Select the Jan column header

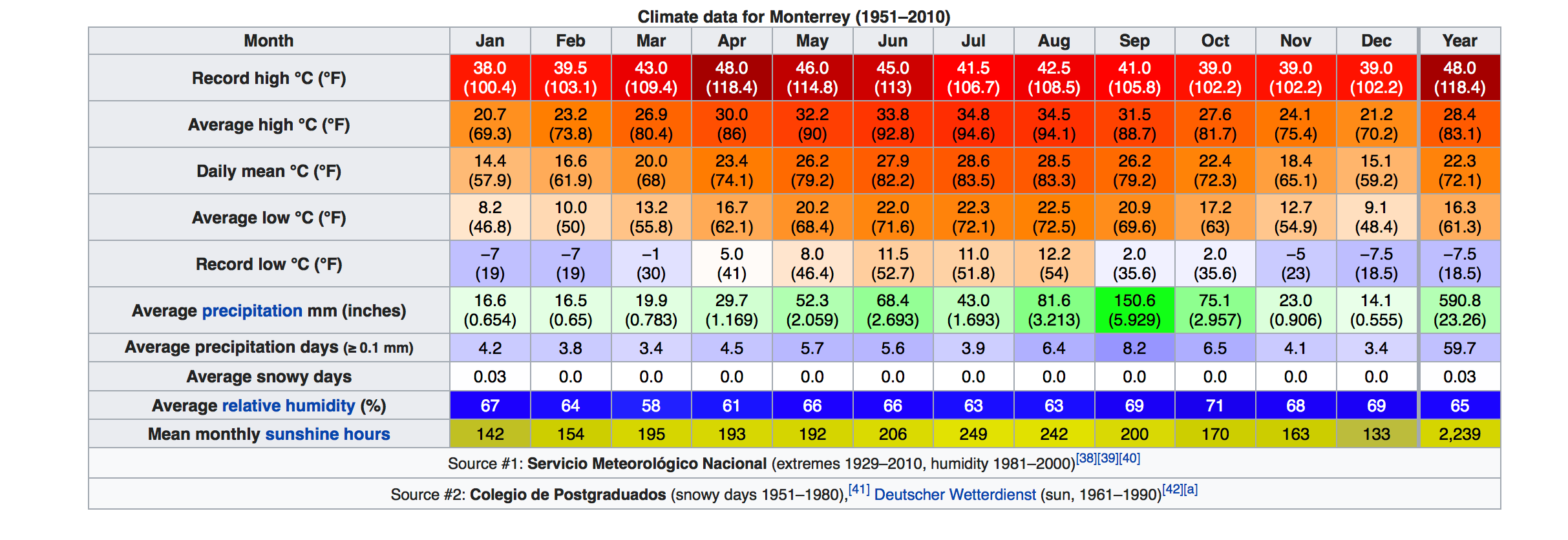[x=490, y=41]
